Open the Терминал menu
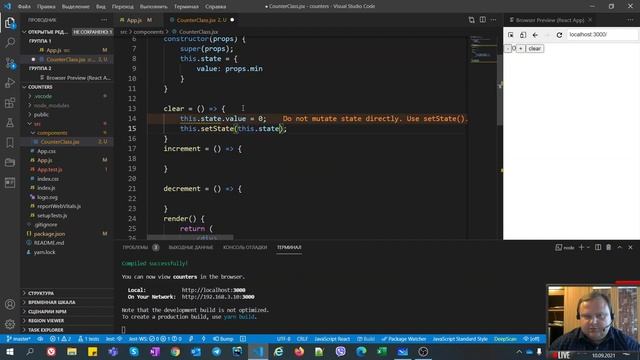The height and width of the screenshot is (360, 640). coord(186,7)
